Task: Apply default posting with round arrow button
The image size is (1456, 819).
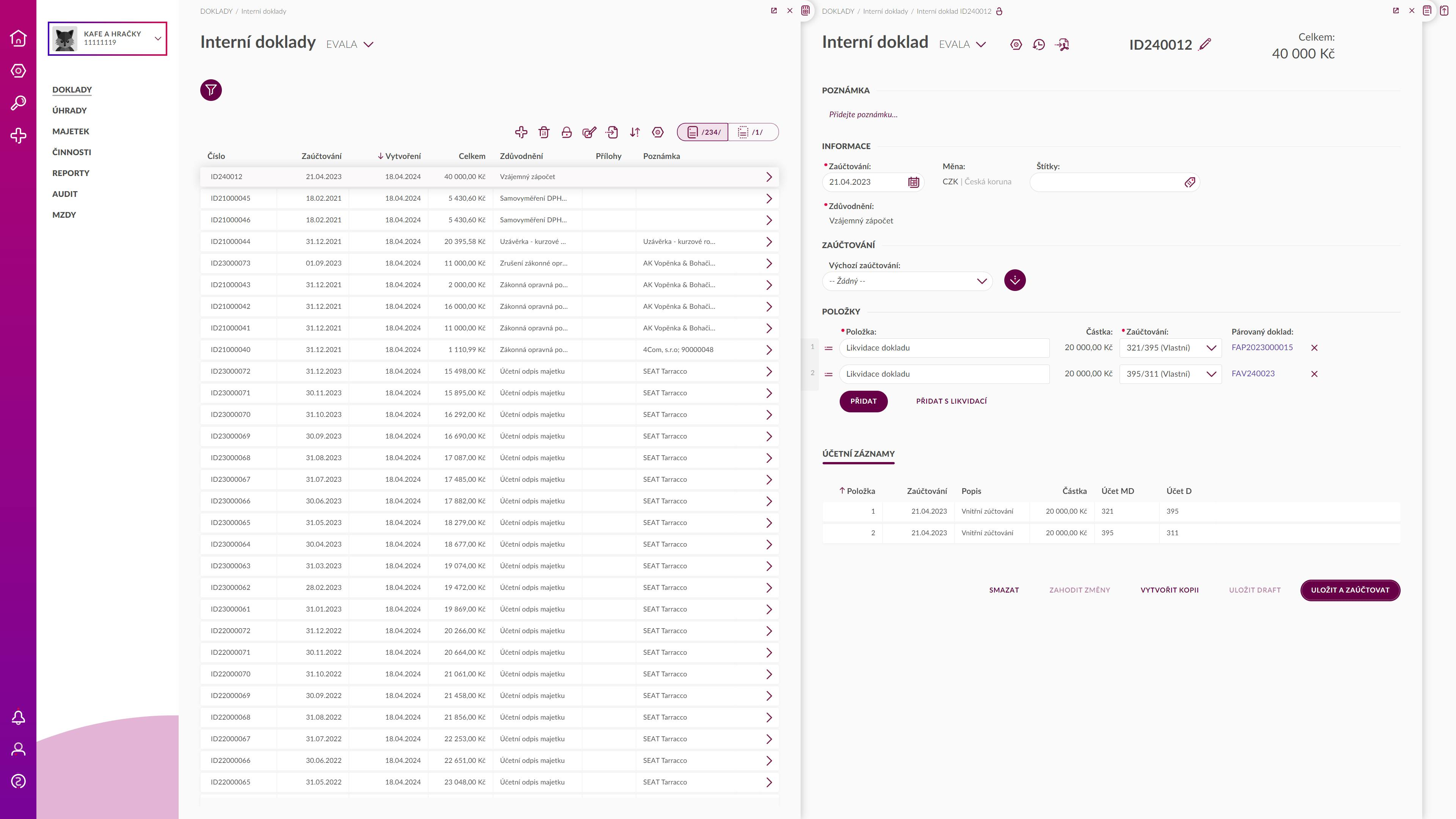Action: pyautogui.click(x=1015, y=280)
